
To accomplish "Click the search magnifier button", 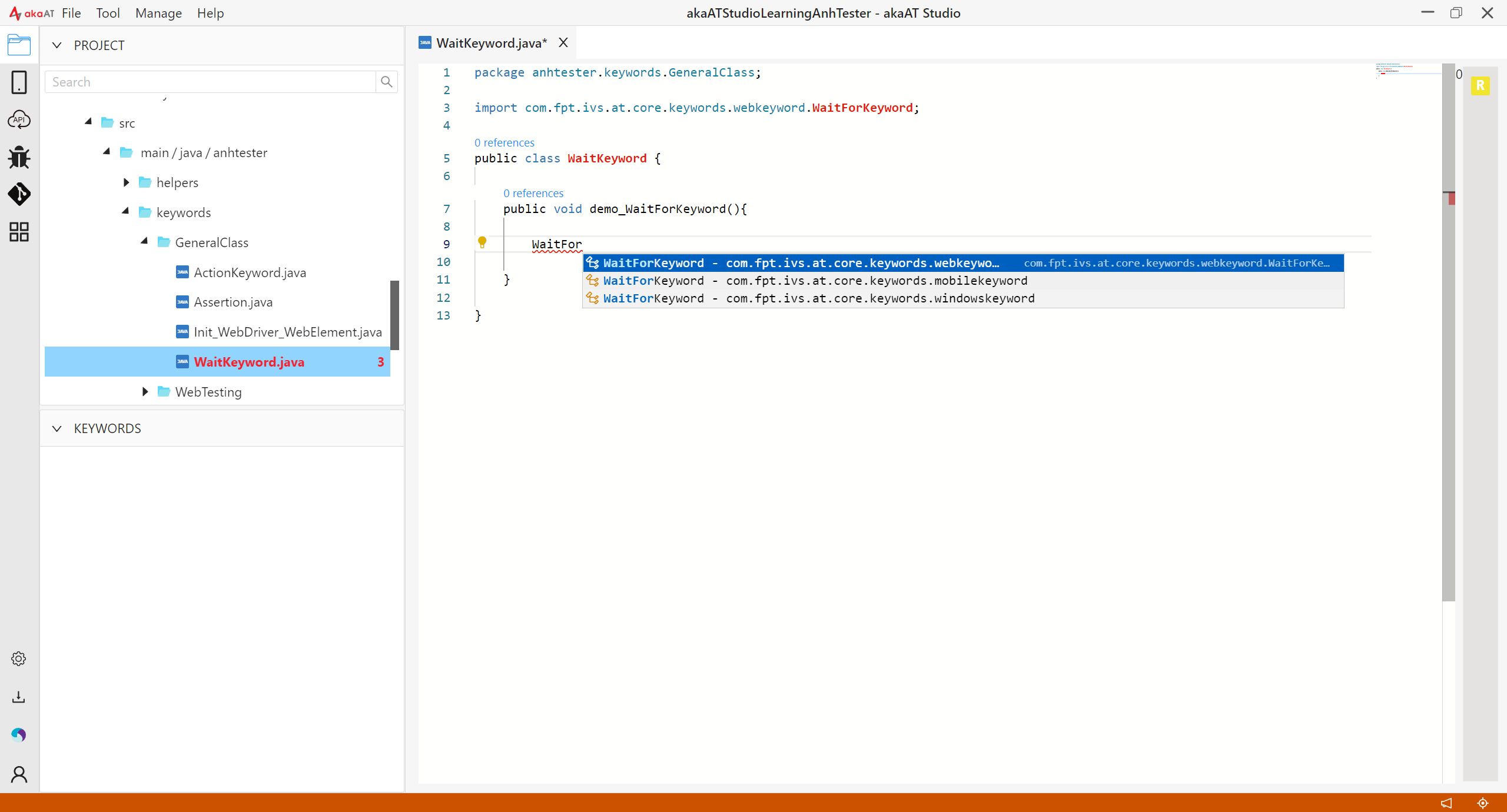I will [386, 82].
